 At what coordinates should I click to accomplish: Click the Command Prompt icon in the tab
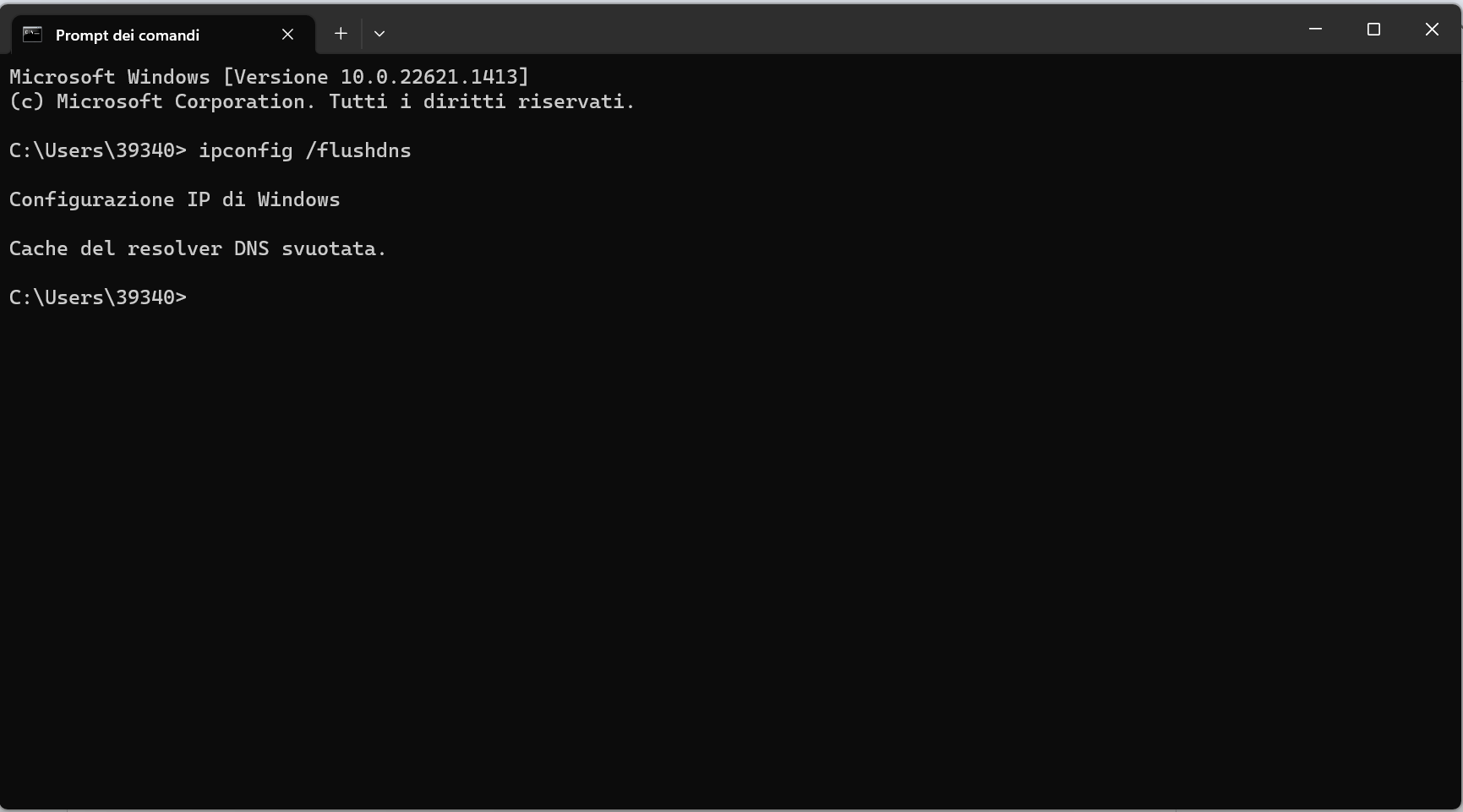tap(32, 34)
